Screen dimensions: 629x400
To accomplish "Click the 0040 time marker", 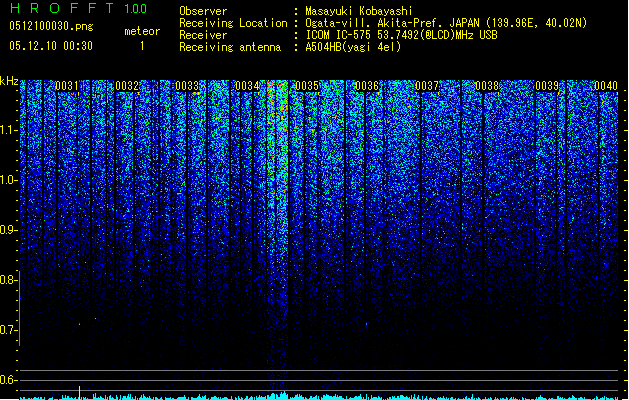I will tap(606, 86).
